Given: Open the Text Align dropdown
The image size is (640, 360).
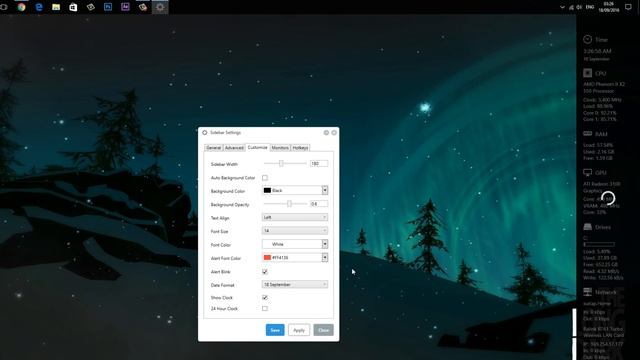Looking at the screenshot, I should coord(295,217).
